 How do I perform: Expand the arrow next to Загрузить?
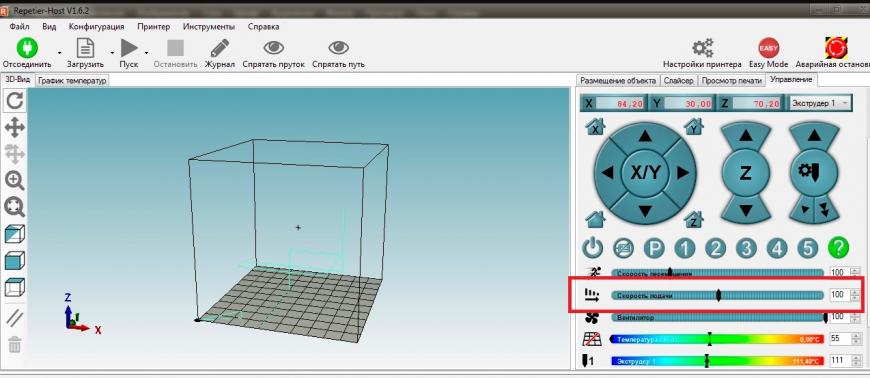point(112,52)
